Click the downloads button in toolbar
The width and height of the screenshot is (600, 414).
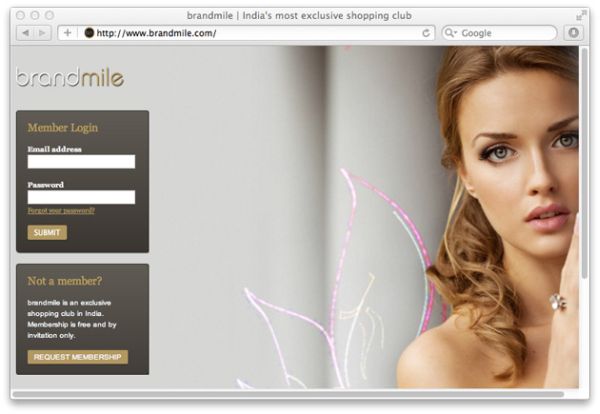(573, 33)
